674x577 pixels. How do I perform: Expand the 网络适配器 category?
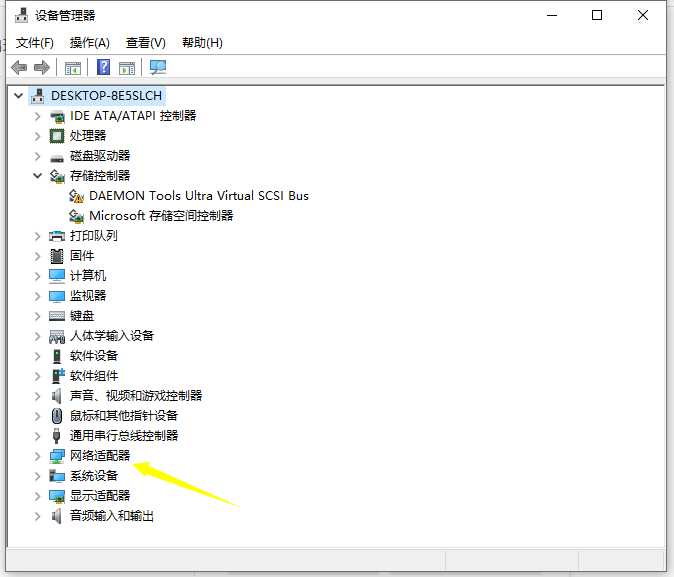click(38, 456)
